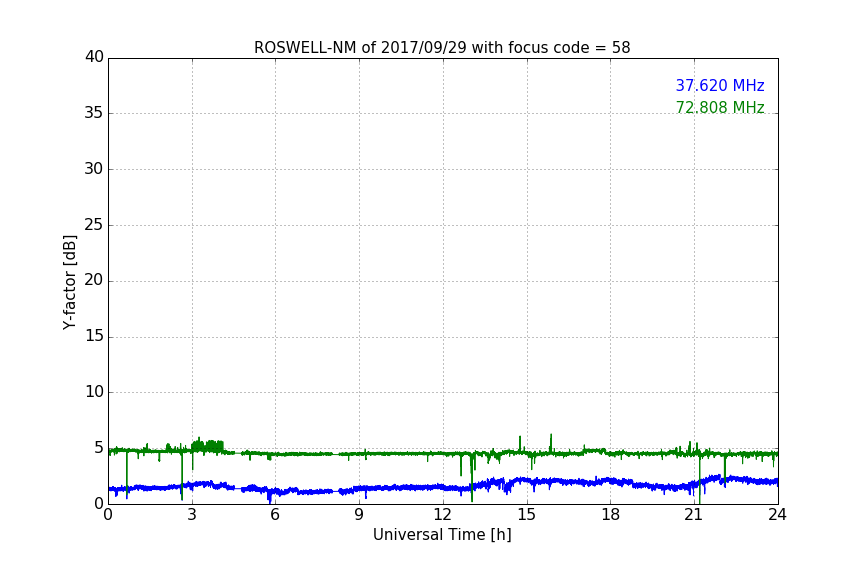The height and width of the screenshot is (576, 864).
Task: Click the 'Y-factor [dB]' axis label
Action: (69, 282)
